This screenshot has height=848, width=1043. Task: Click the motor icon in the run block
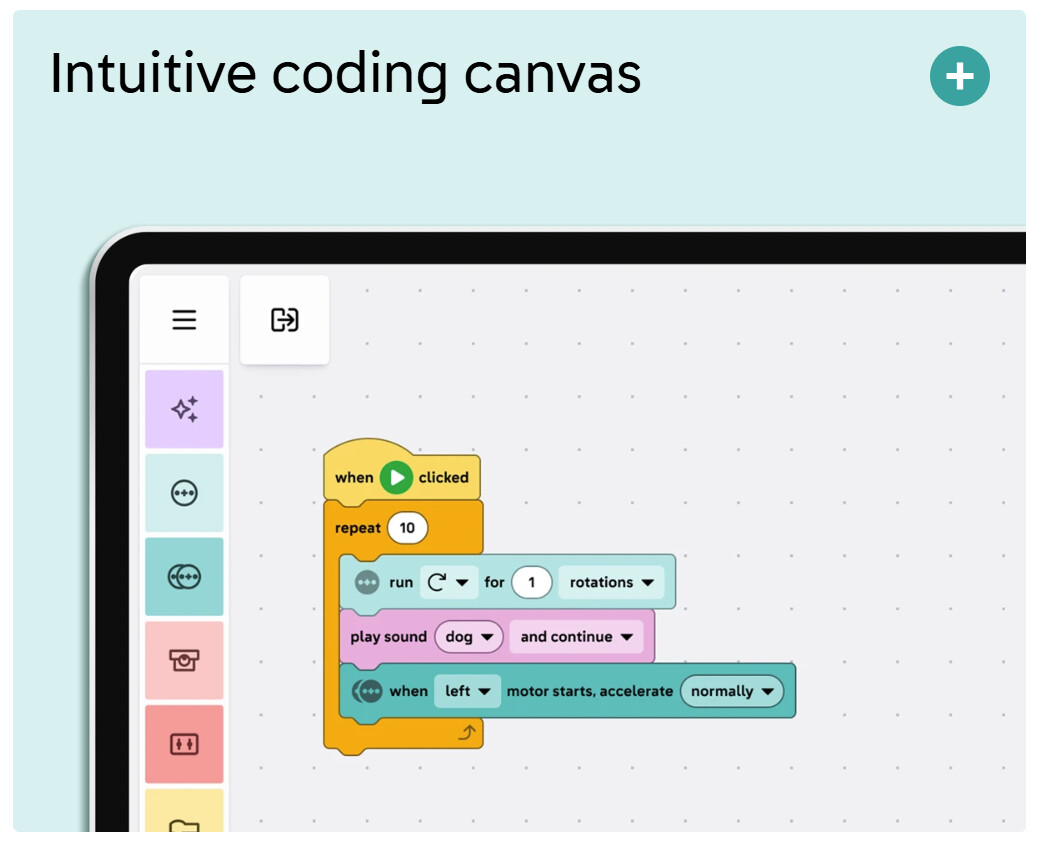click(x=367, y=582)
